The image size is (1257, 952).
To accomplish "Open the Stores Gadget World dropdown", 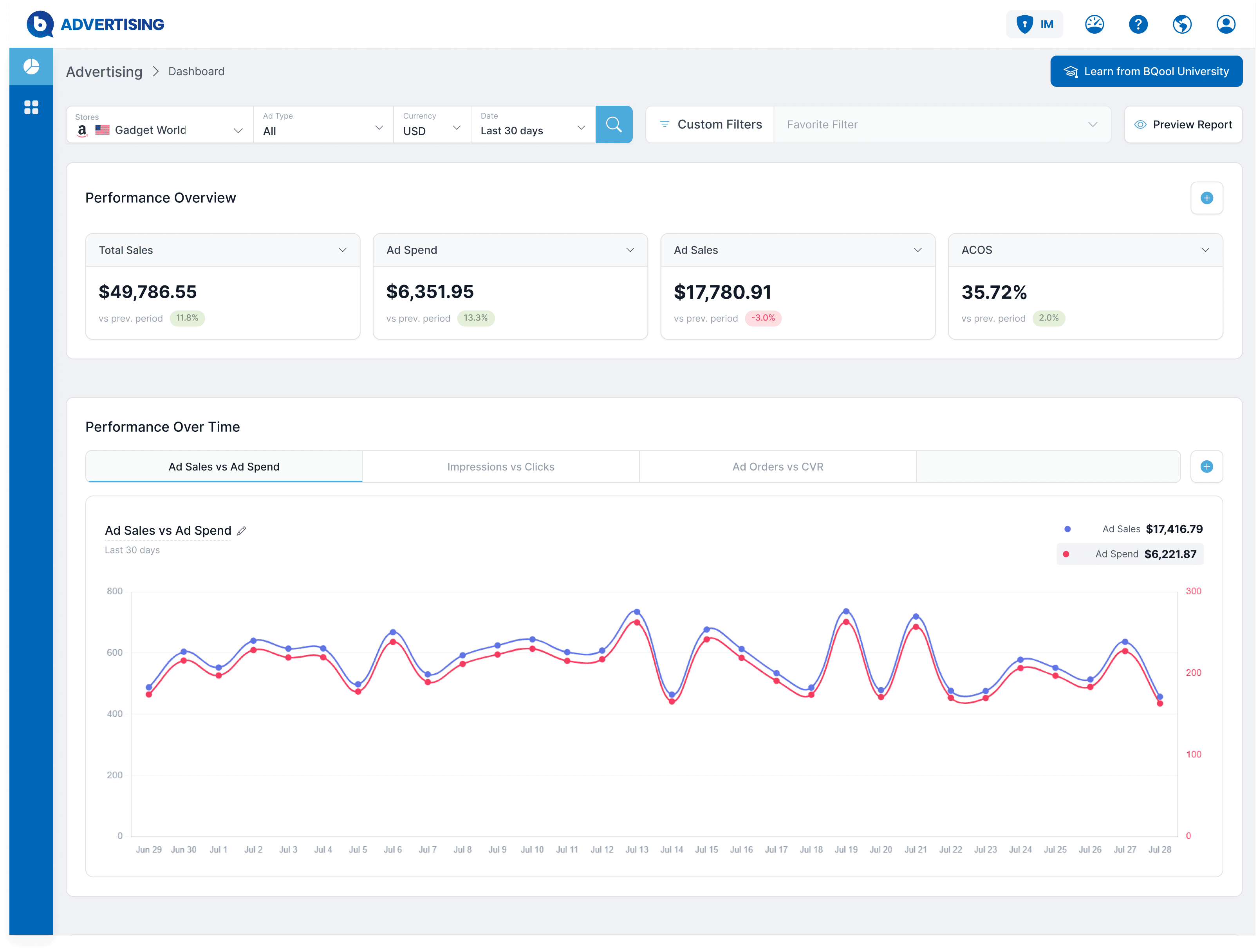I will coord(160,124).
